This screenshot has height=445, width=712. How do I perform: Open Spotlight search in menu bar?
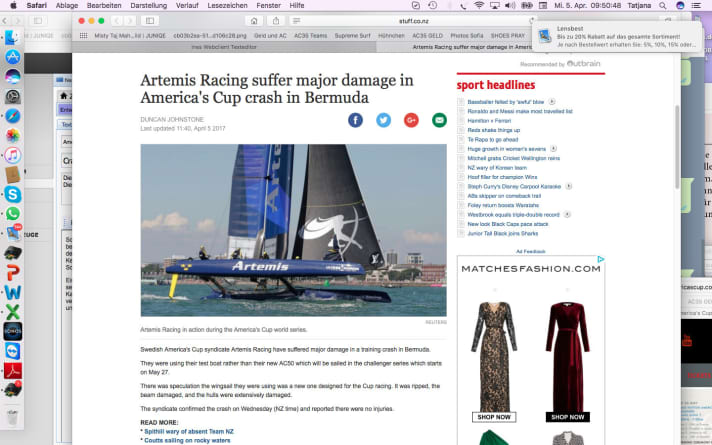click(663, 5)
